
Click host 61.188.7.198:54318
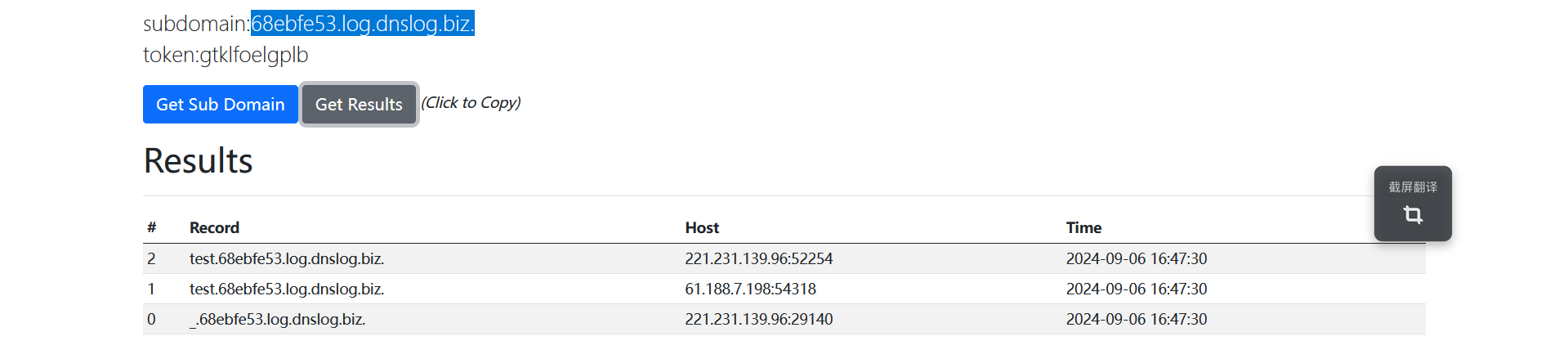750,289
